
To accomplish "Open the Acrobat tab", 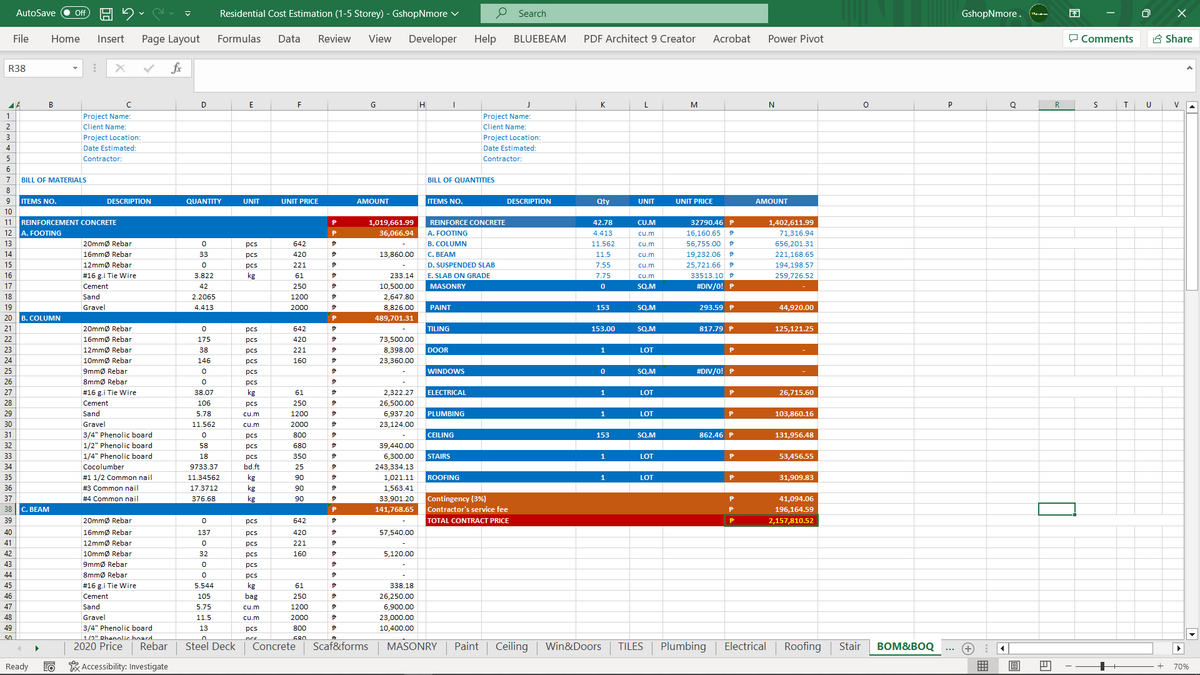I will [732, 38].
